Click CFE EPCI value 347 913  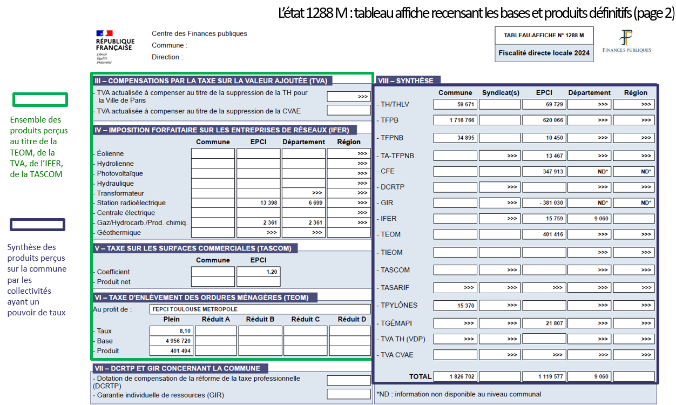click(x=544, y=171)
